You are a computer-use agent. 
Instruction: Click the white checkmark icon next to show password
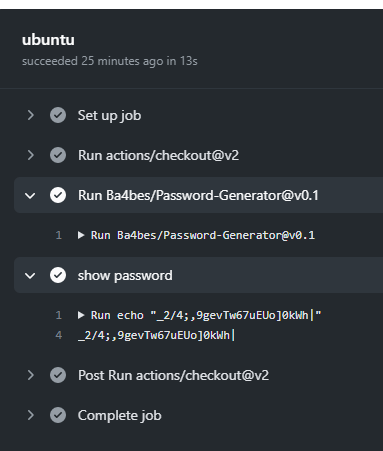58,275
